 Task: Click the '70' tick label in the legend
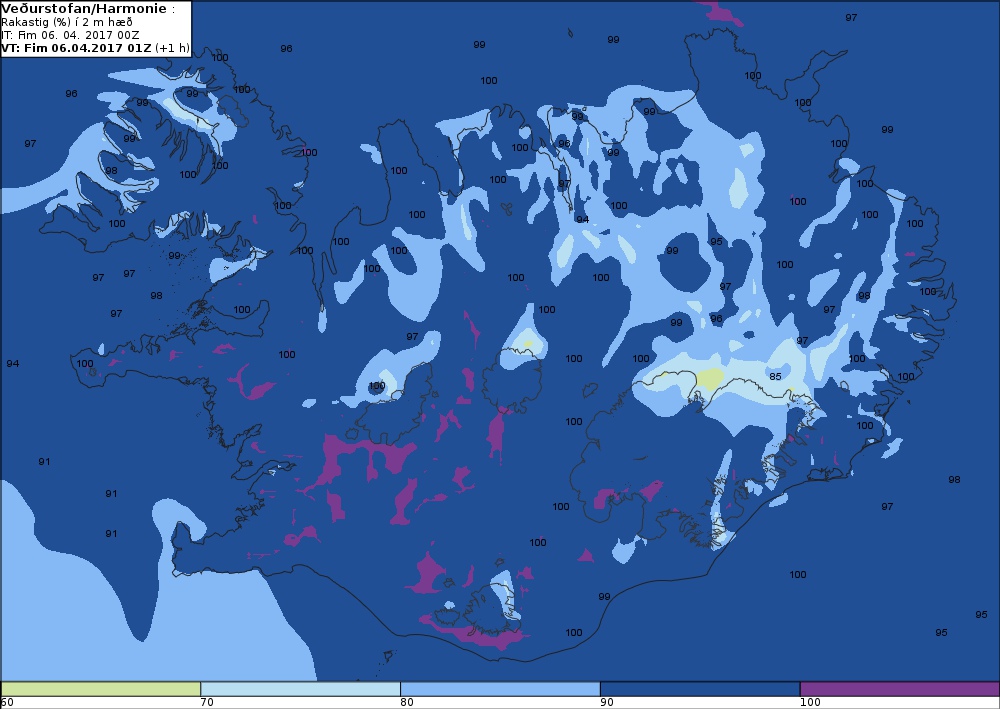click(x=207, y=702)
